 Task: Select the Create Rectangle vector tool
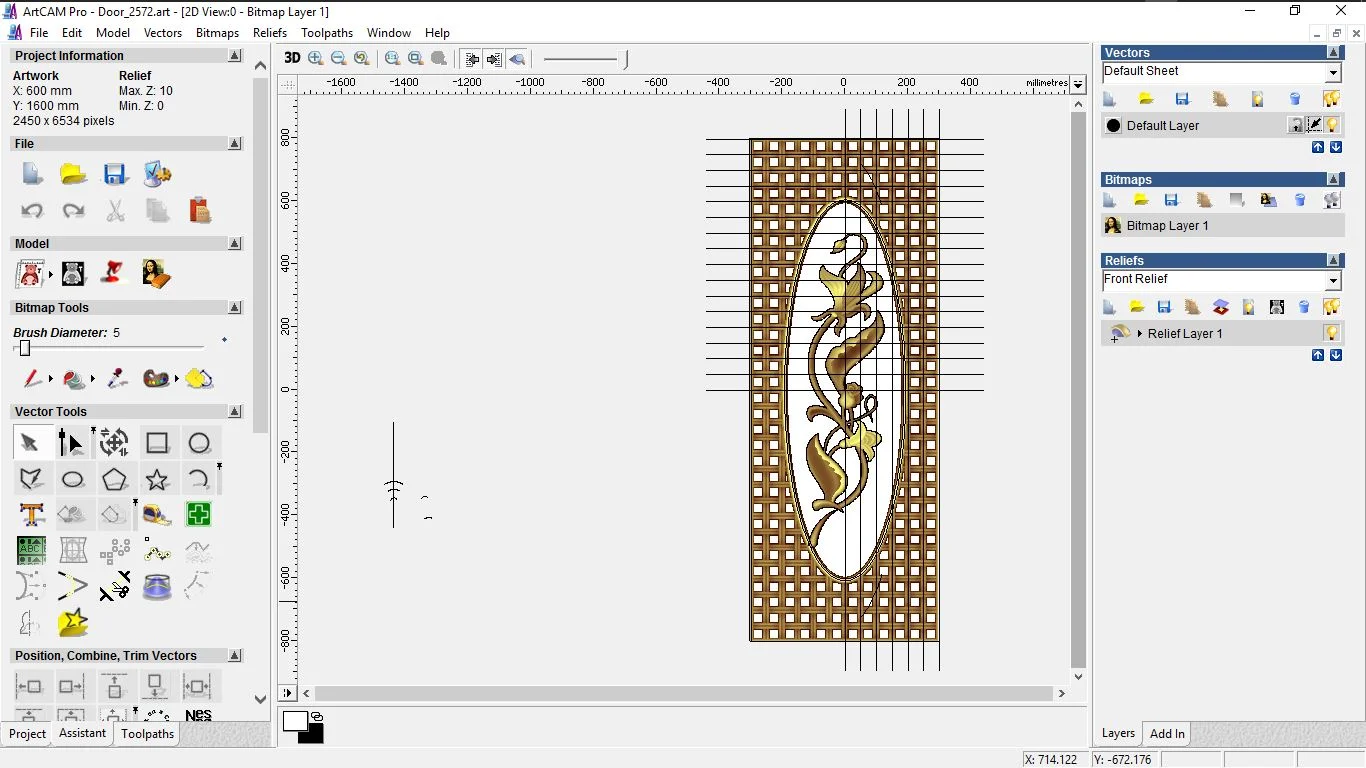pos(157,443)
